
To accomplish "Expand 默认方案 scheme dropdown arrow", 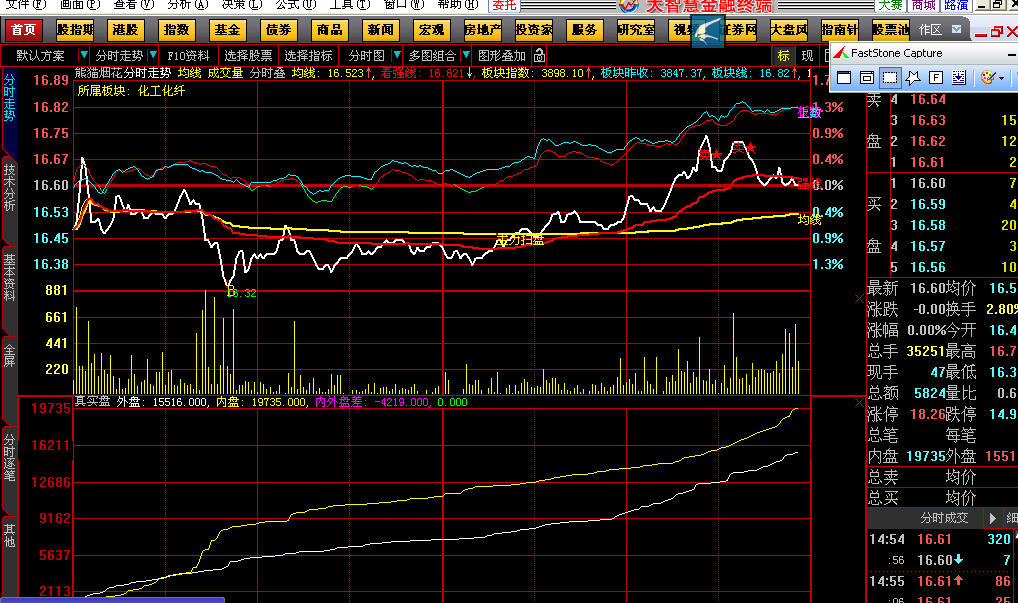I will click(83, 55).
